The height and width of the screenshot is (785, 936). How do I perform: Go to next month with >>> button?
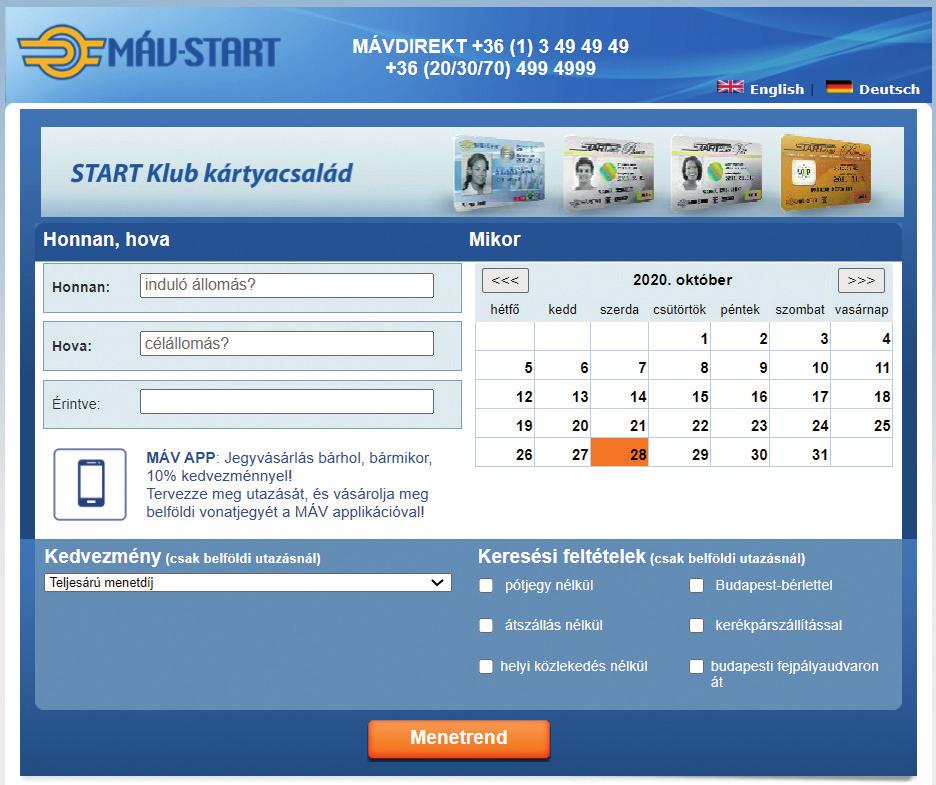861,281
